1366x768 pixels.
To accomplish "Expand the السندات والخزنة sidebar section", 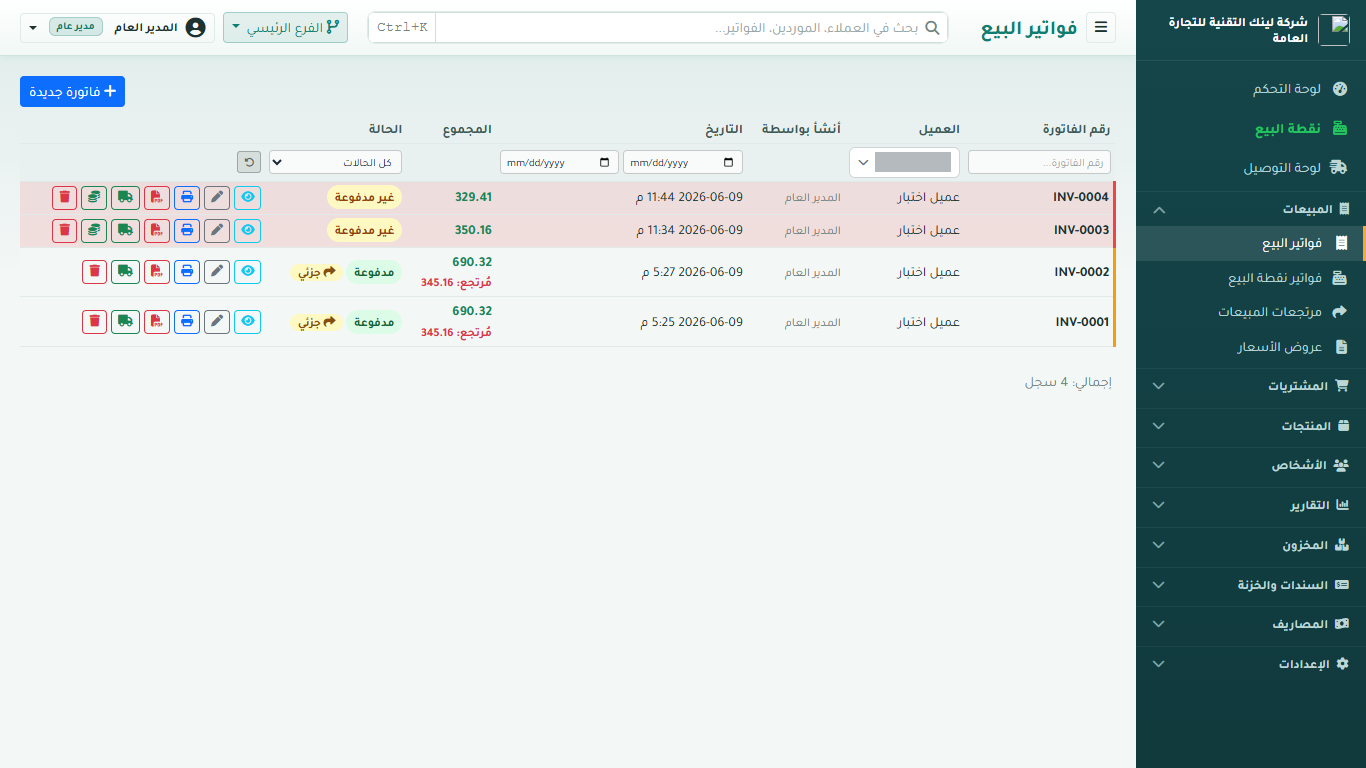I will 1251,585.
